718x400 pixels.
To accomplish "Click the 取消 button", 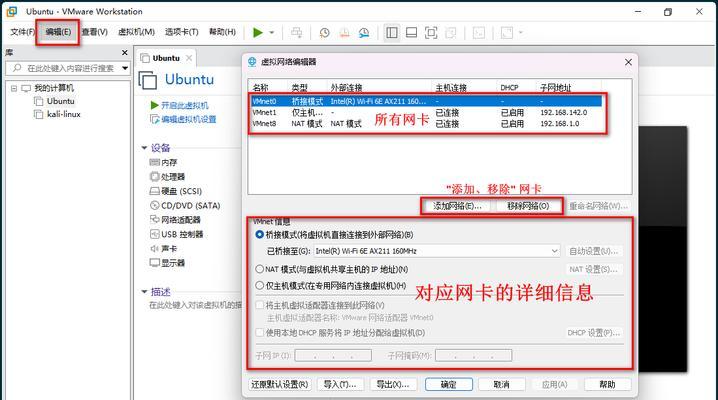I will [501, 384].
